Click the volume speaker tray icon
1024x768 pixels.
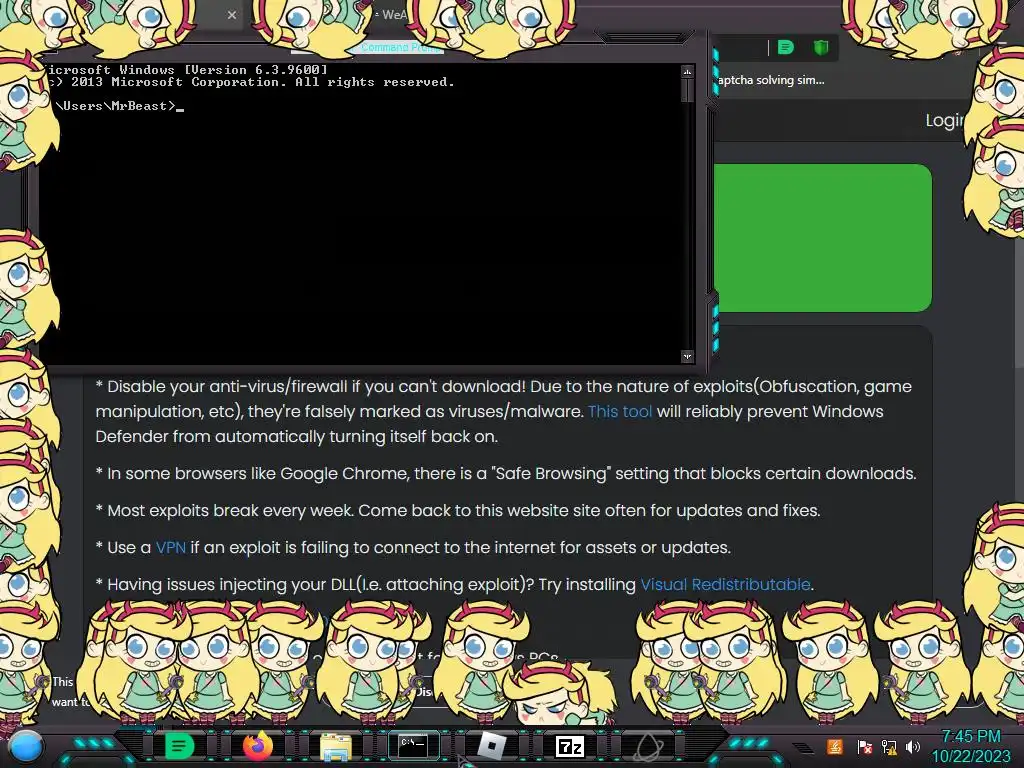[913, 746]
